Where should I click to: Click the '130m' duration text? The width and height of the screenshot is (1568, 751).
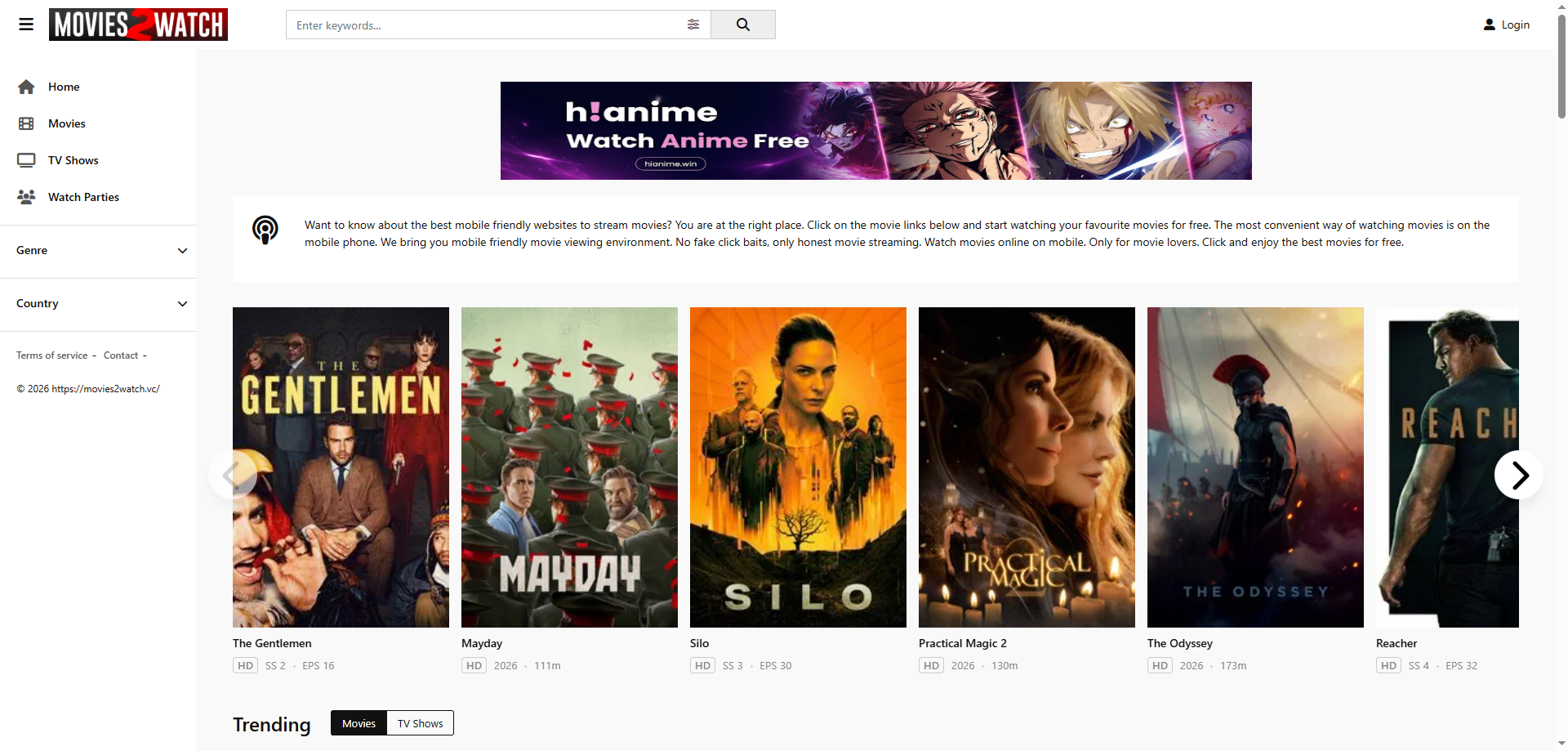pyautogui.click(x=1004, y=666)
